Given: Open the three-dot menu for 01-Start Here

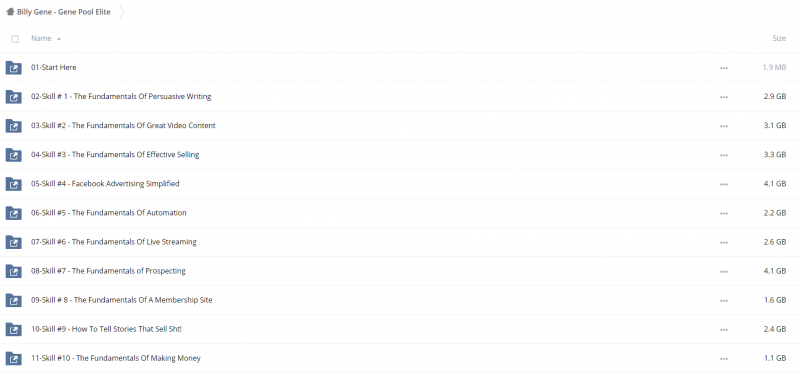Looking at the screenshot, I should (x=723, y=68).
